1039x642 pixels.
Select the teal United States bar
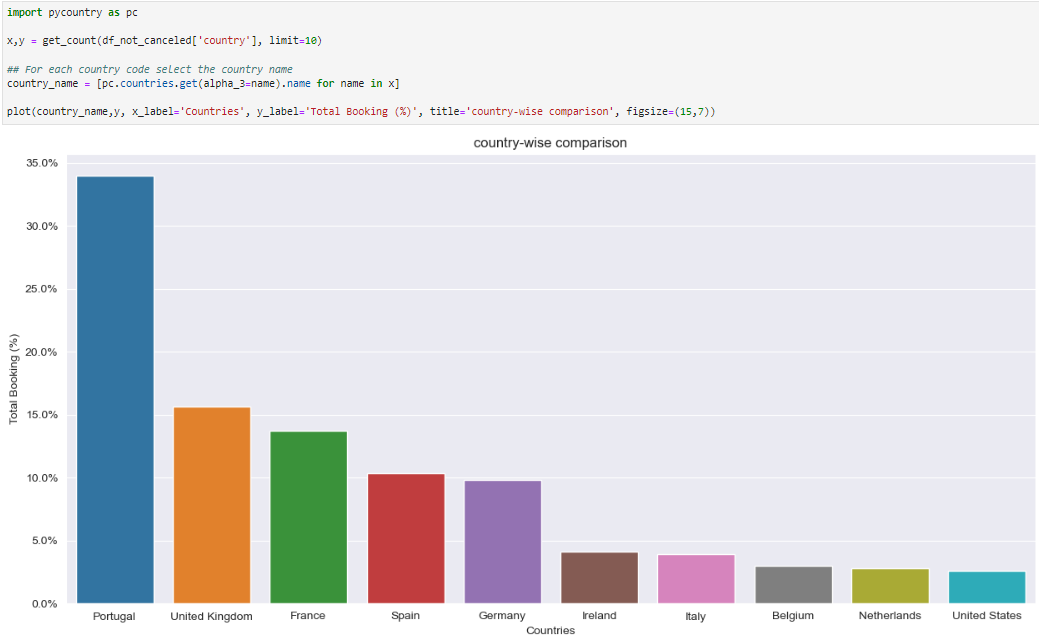pyautogui.click(x=987, y=587)
